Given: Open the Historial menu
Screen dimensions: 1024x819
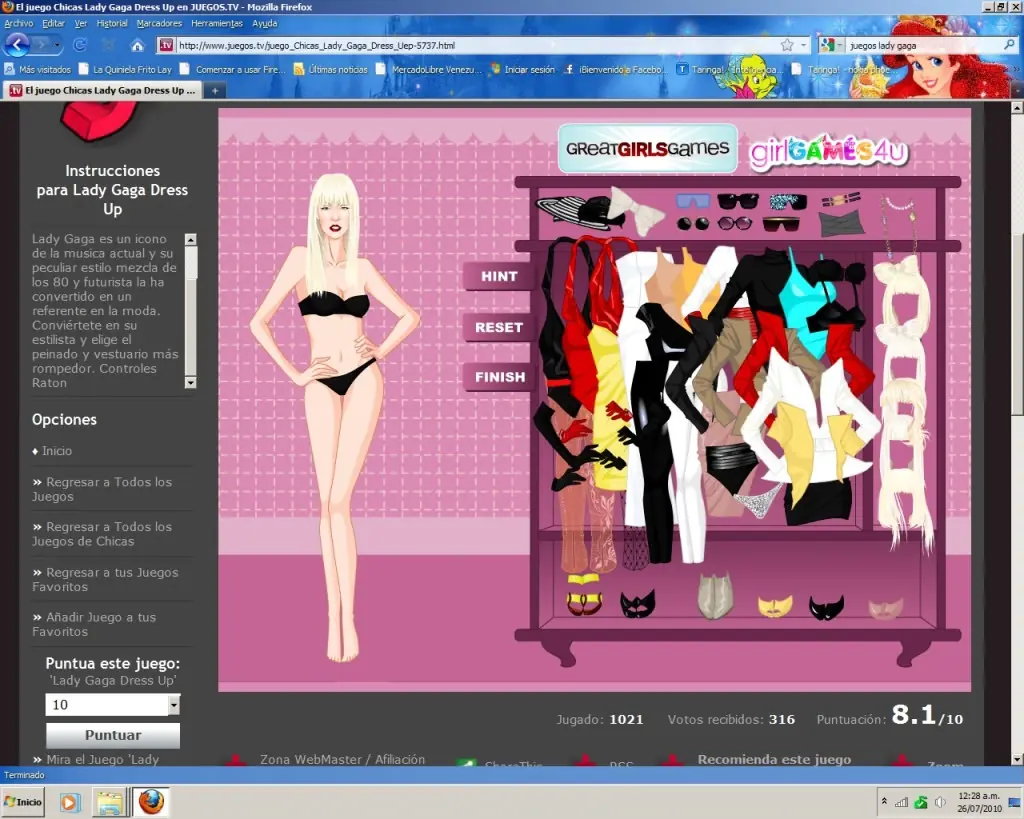Looking at the screenshot, I should (x=112, y=24).
